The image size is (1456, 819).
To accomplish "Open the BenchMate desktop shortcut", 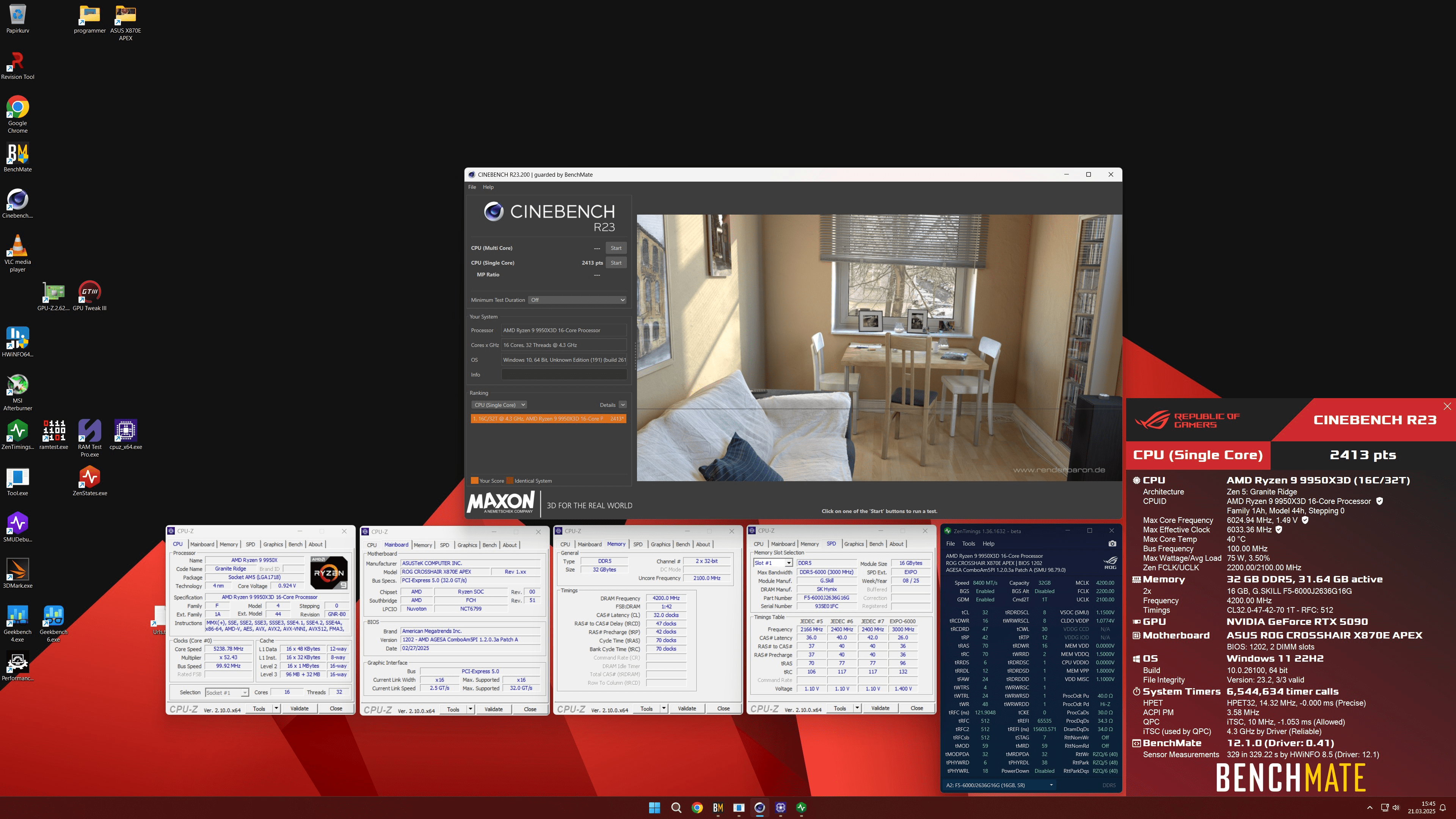I will click(17, 153).
